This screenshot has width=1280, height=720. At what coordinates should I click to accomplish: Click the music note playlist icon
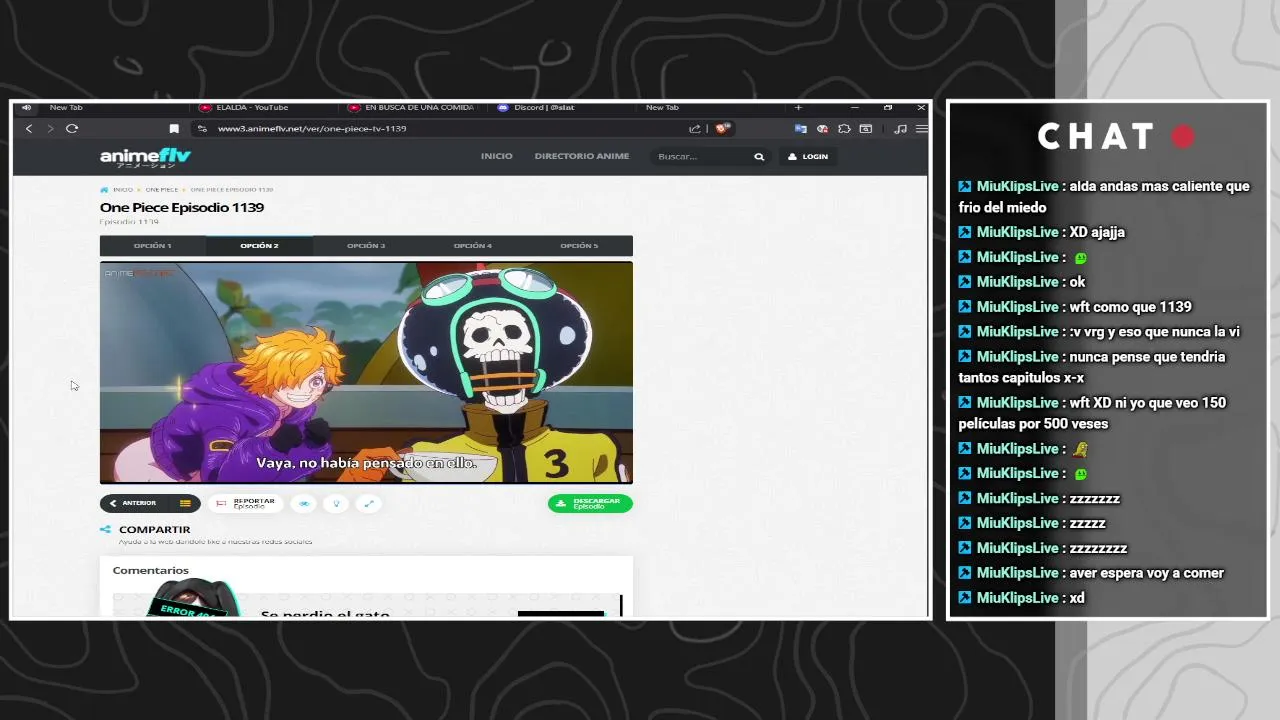tap(900, 128)
